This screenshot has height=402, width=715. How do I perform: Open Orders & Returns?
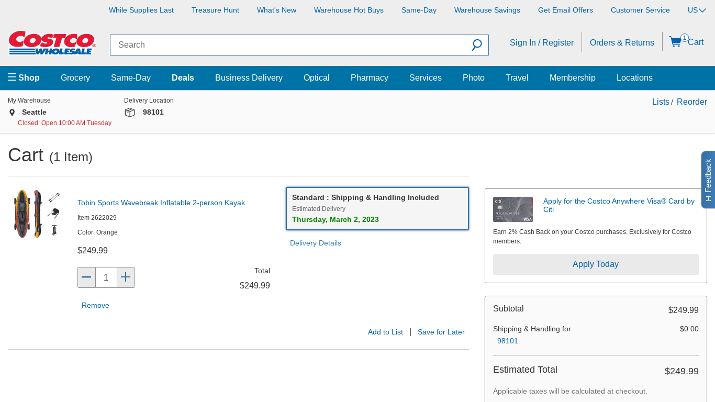point(622,42)
